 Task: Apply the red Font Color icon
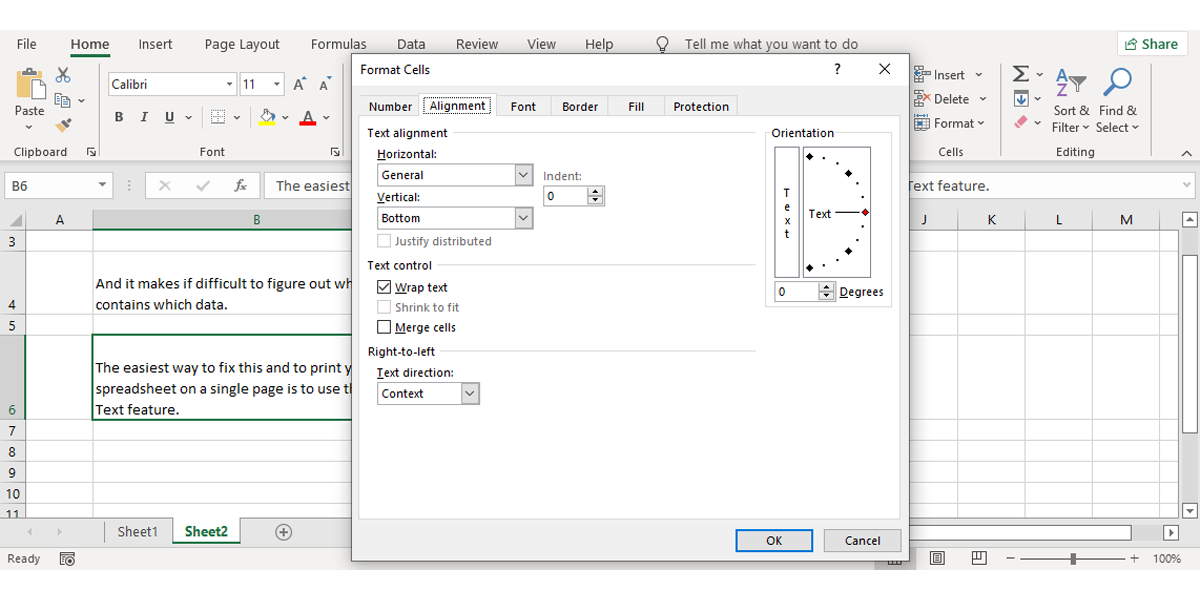(308, 117)
